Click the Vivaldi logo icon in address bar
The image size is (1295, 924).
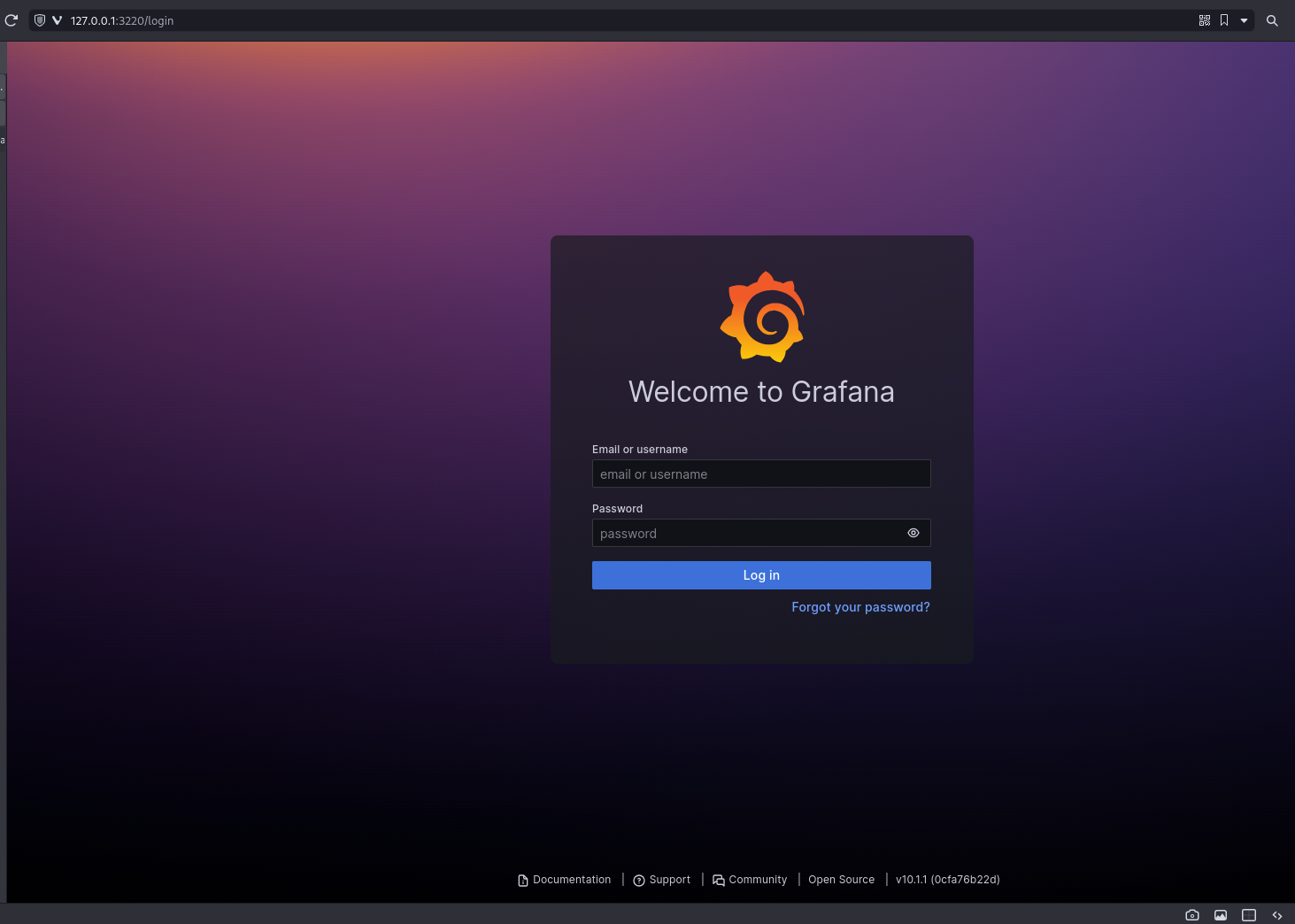[x=57, y=20]
